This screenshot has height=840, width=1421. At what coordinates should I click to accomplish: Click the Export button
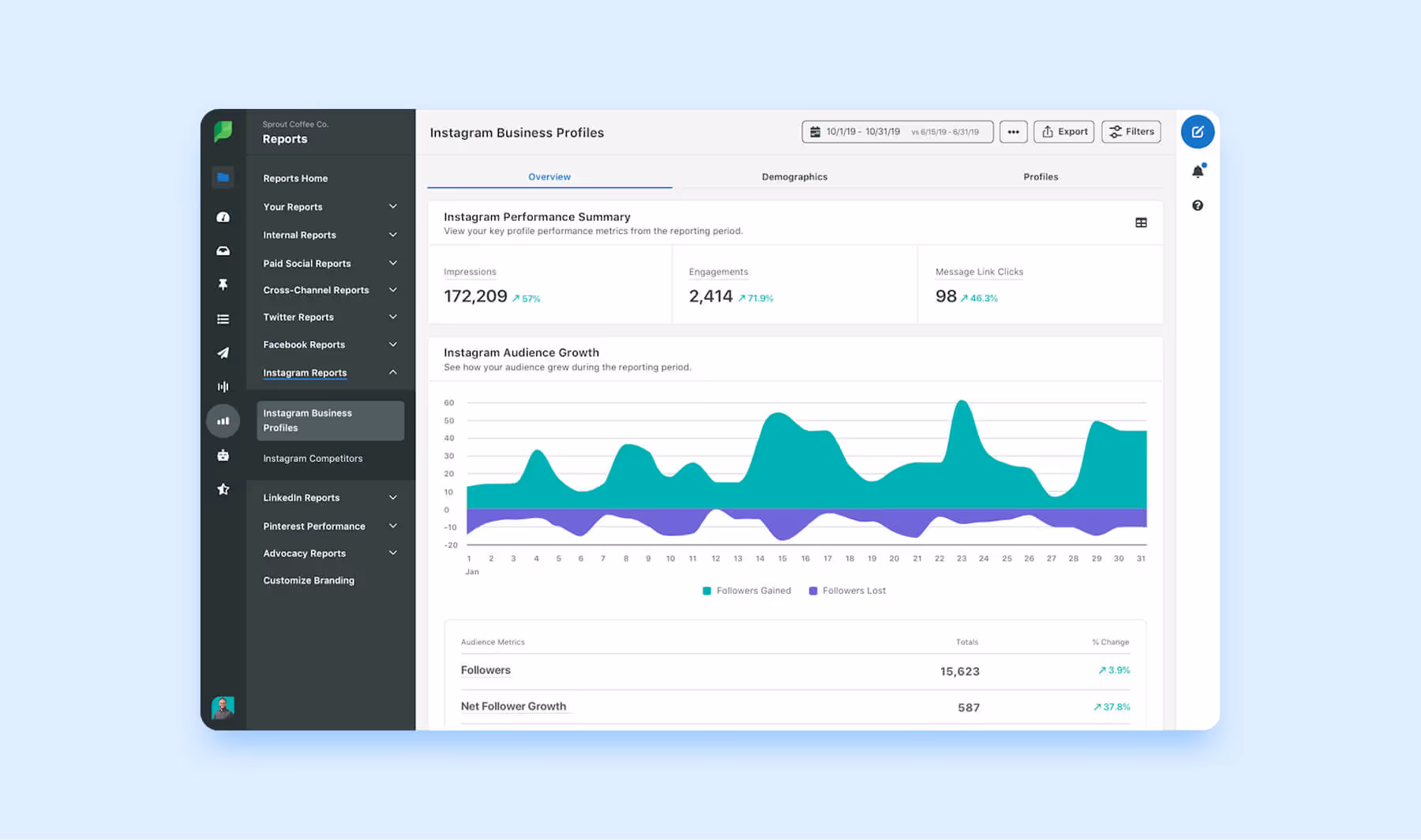click(1063, 131)
